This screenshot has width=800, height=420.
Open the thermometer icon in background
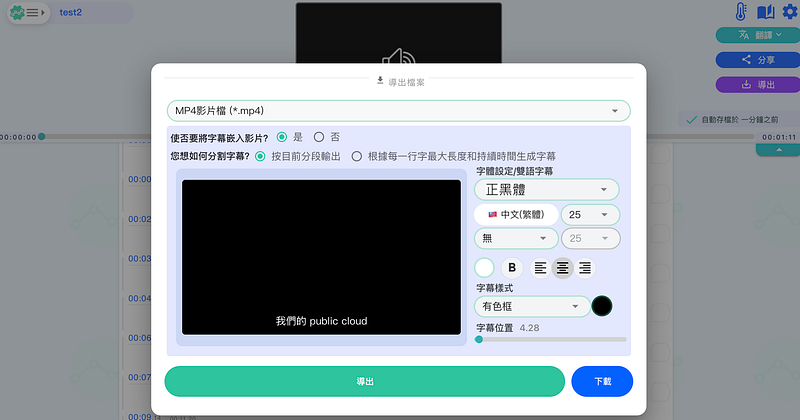[741, 11]
